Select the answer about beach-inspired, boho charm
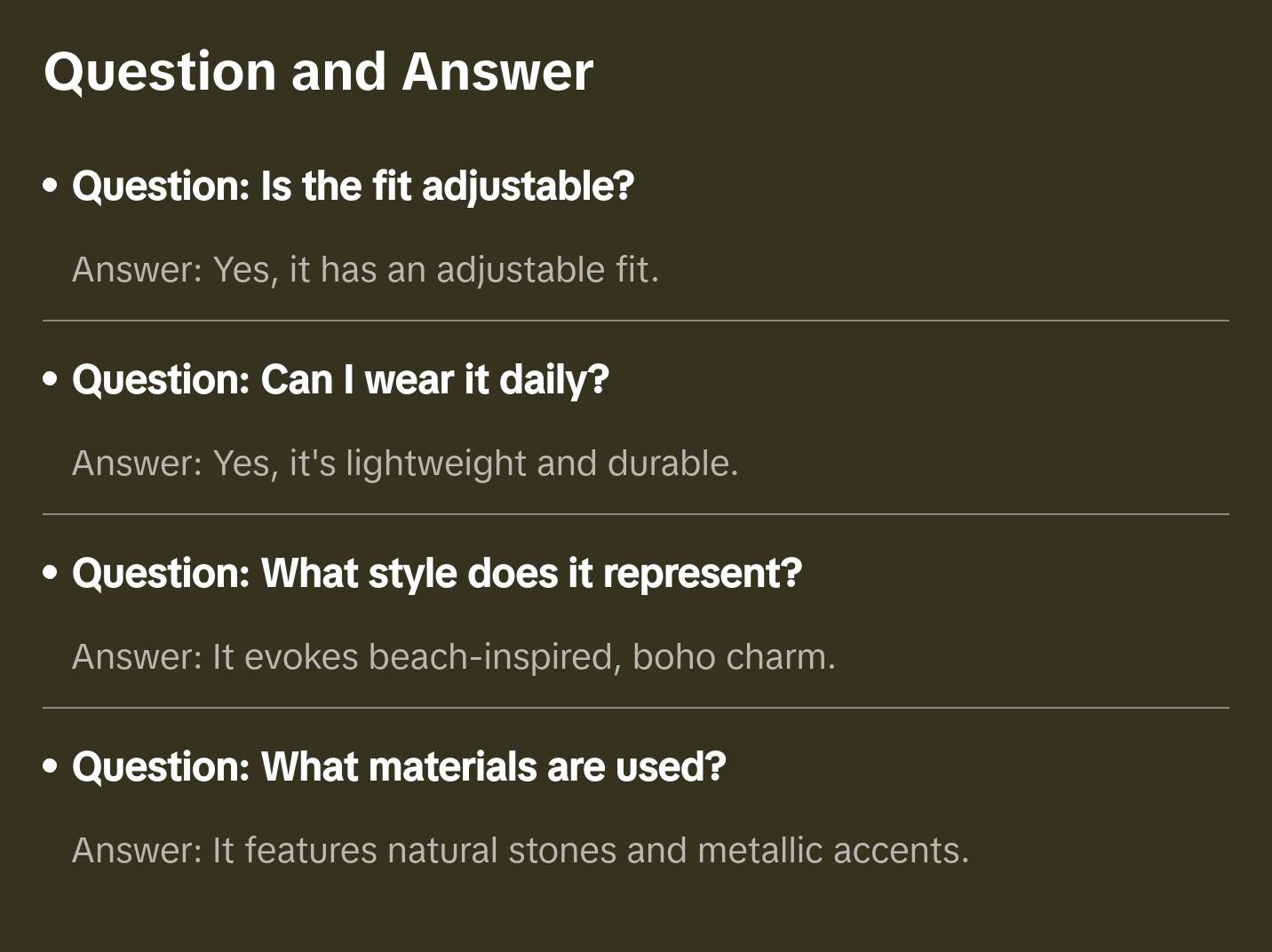1272x952 pixels. [x=454, y=657]
